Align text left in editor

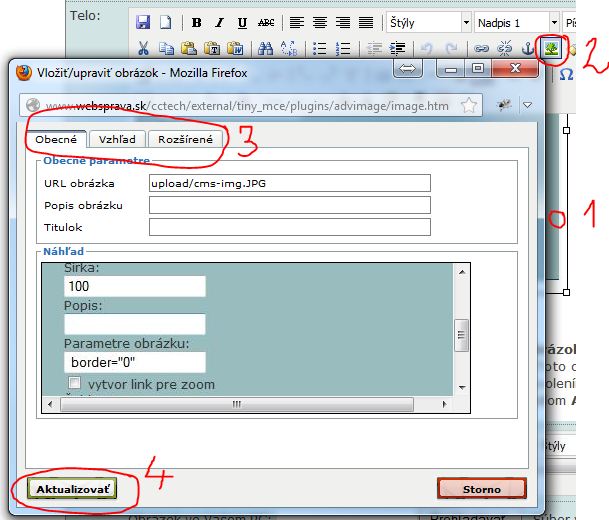[297, 23]
